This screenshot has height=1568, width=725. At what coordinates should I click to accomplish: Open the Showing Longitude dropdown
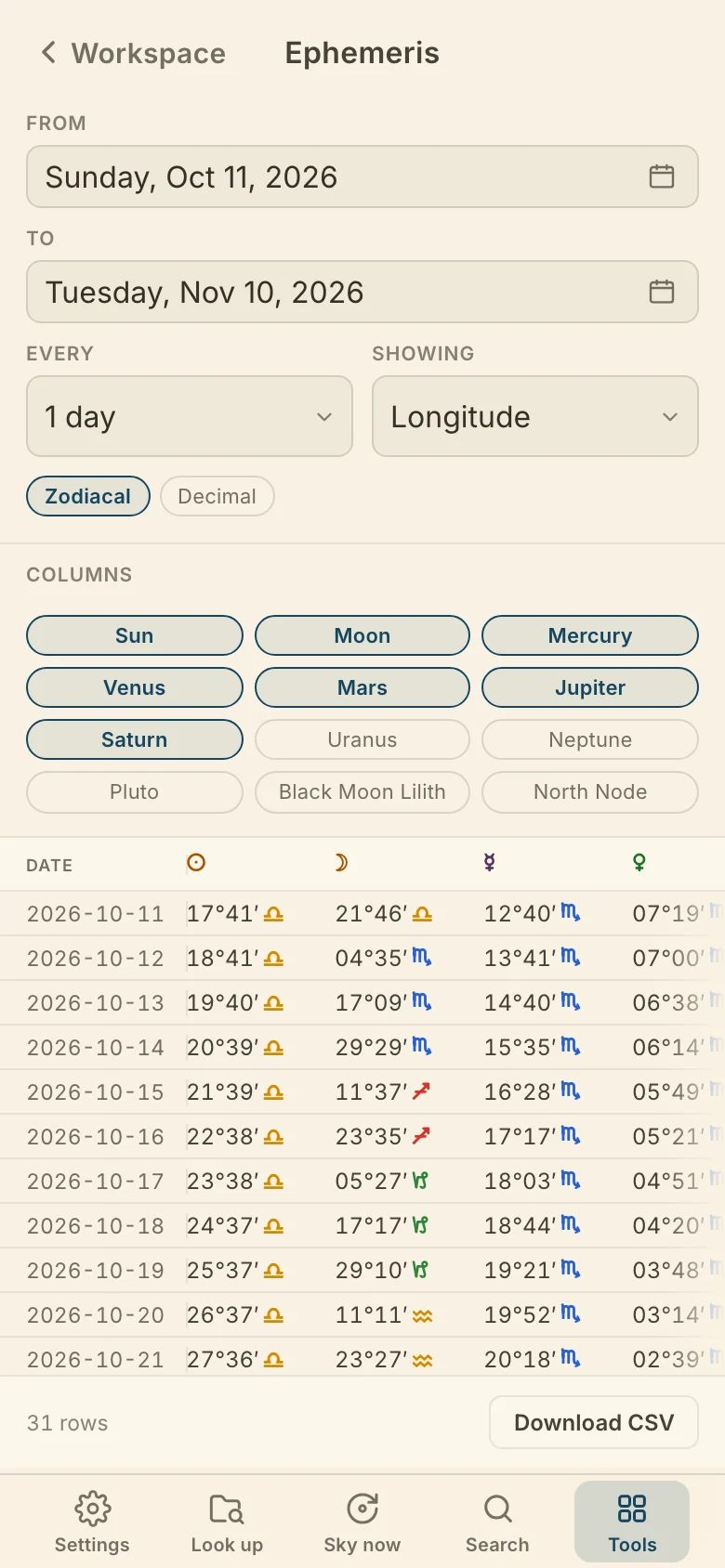pyautogui.click(x=535, y=416)
